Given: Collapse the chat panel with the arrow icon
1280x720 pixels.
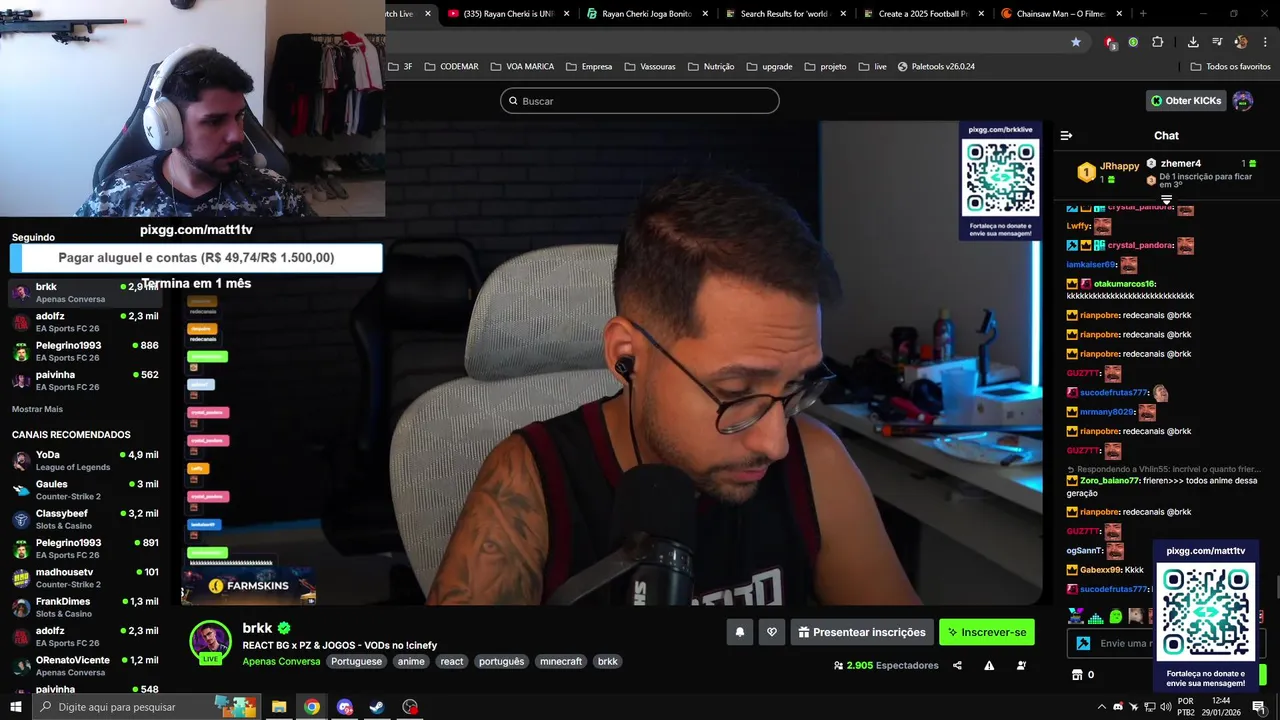Looking at the screenshot, I should (x=1066, y=135).
